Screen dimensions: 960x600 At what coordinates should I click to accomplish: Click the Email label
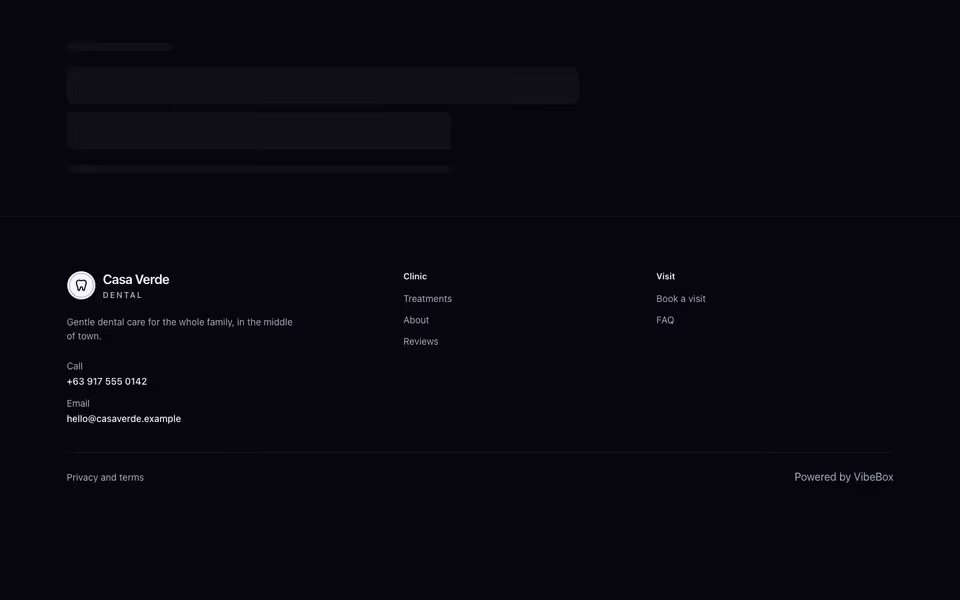pyautogui.click(x=78, y=403)
